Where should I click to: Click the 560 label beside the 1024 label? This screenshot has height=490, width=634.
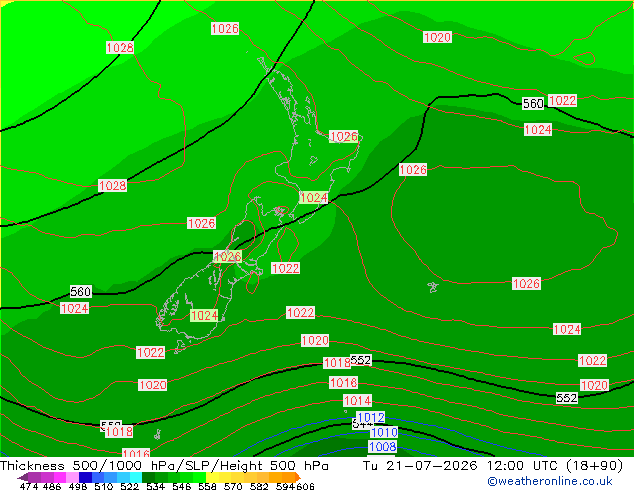[81, 291]
